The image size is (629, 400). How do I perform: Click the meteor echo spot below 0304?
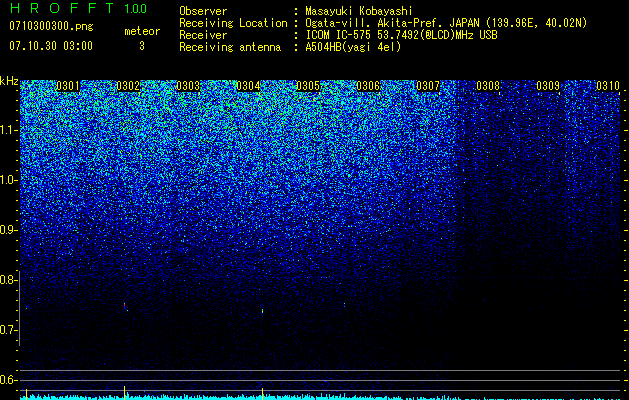click(262, 311)
